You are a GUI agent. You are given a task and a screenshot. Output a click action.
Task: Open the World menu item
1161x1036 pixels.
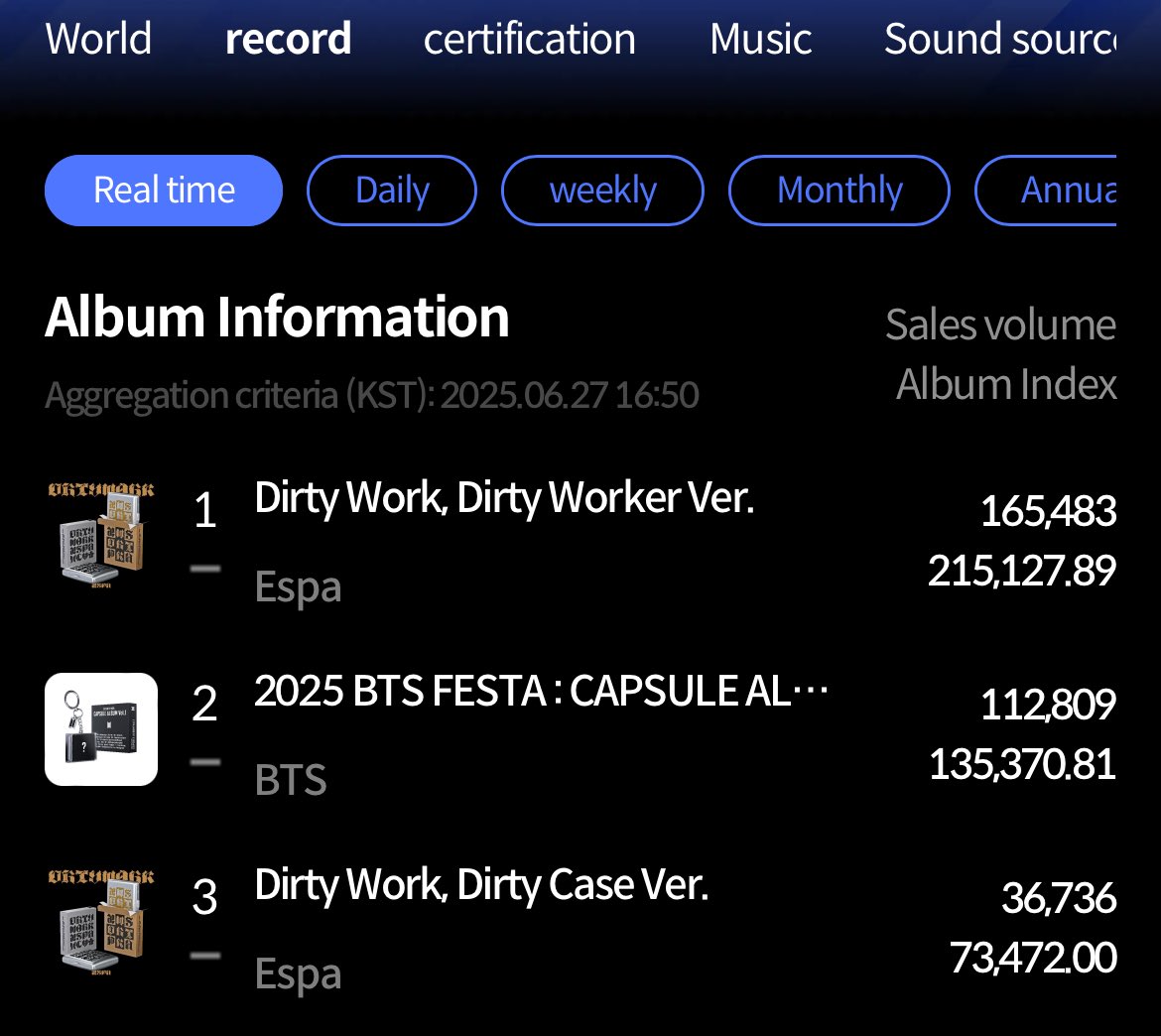pyautogui.click(x=97, y=40)
